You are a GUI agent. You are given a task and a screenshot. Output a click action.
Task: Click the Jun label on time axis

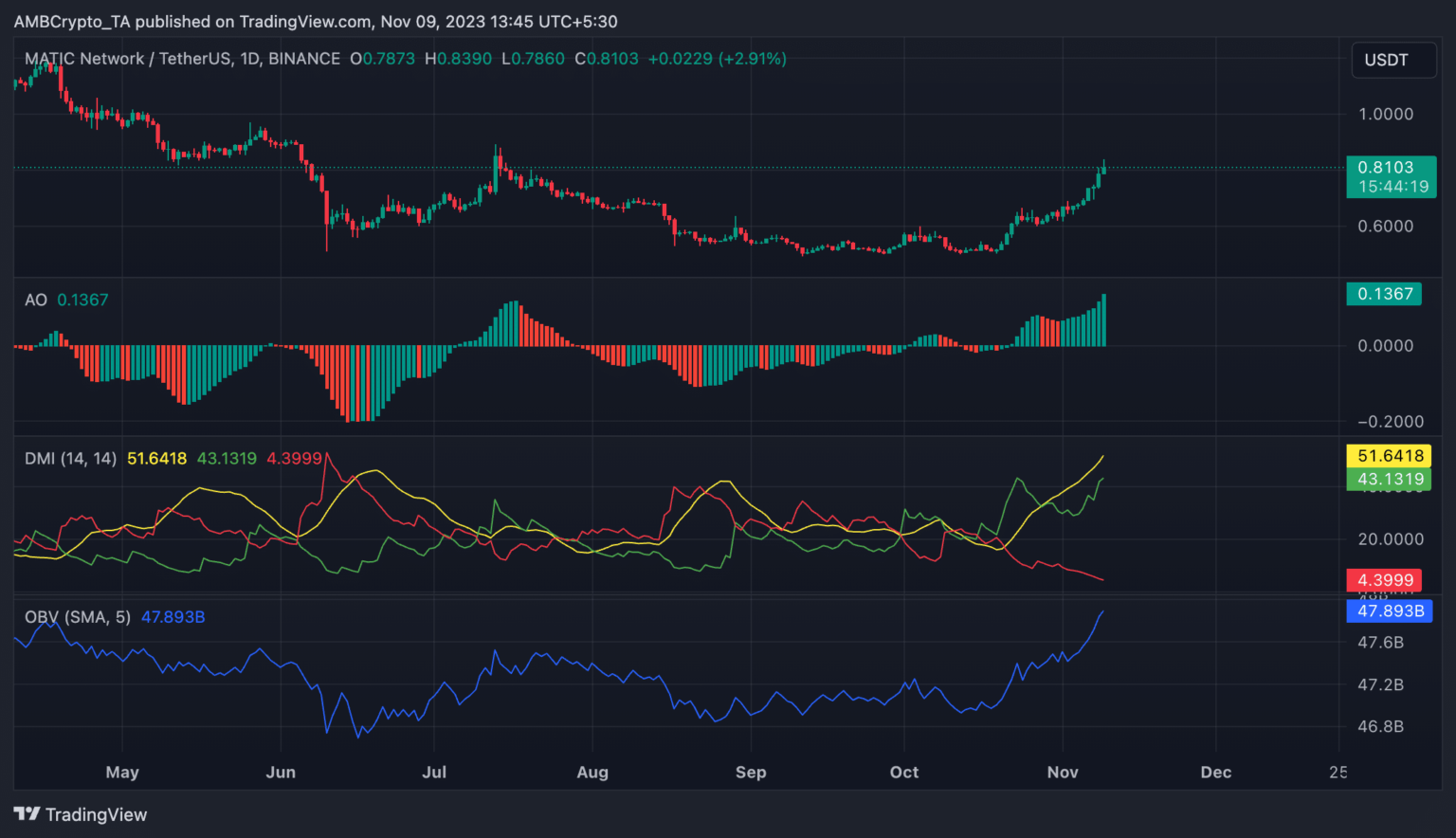281,773
